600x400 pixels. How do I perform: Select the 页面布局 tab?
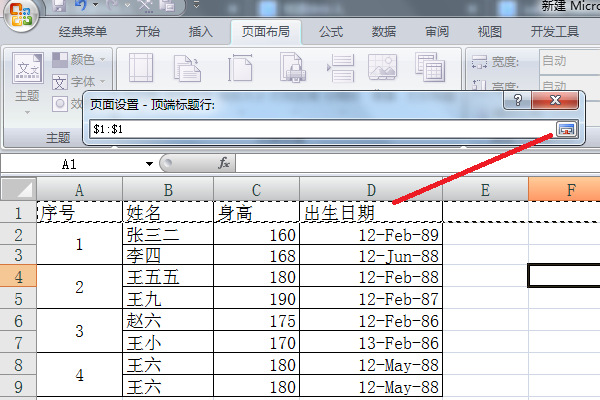pyautogui.click(x=266, y=32)
